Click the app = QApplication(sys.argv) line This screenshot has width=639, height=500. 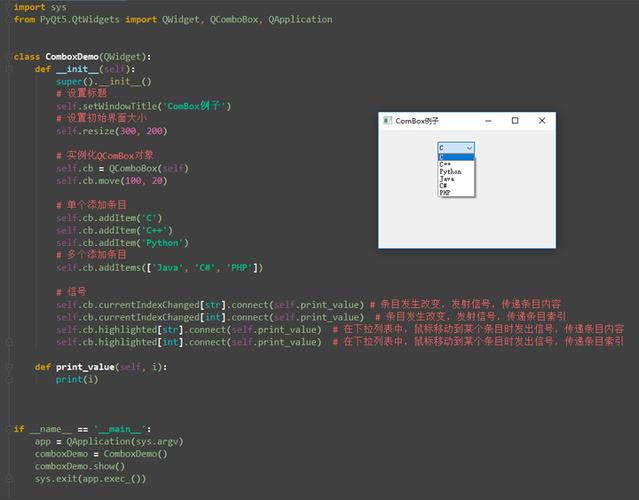pos(109,441)
